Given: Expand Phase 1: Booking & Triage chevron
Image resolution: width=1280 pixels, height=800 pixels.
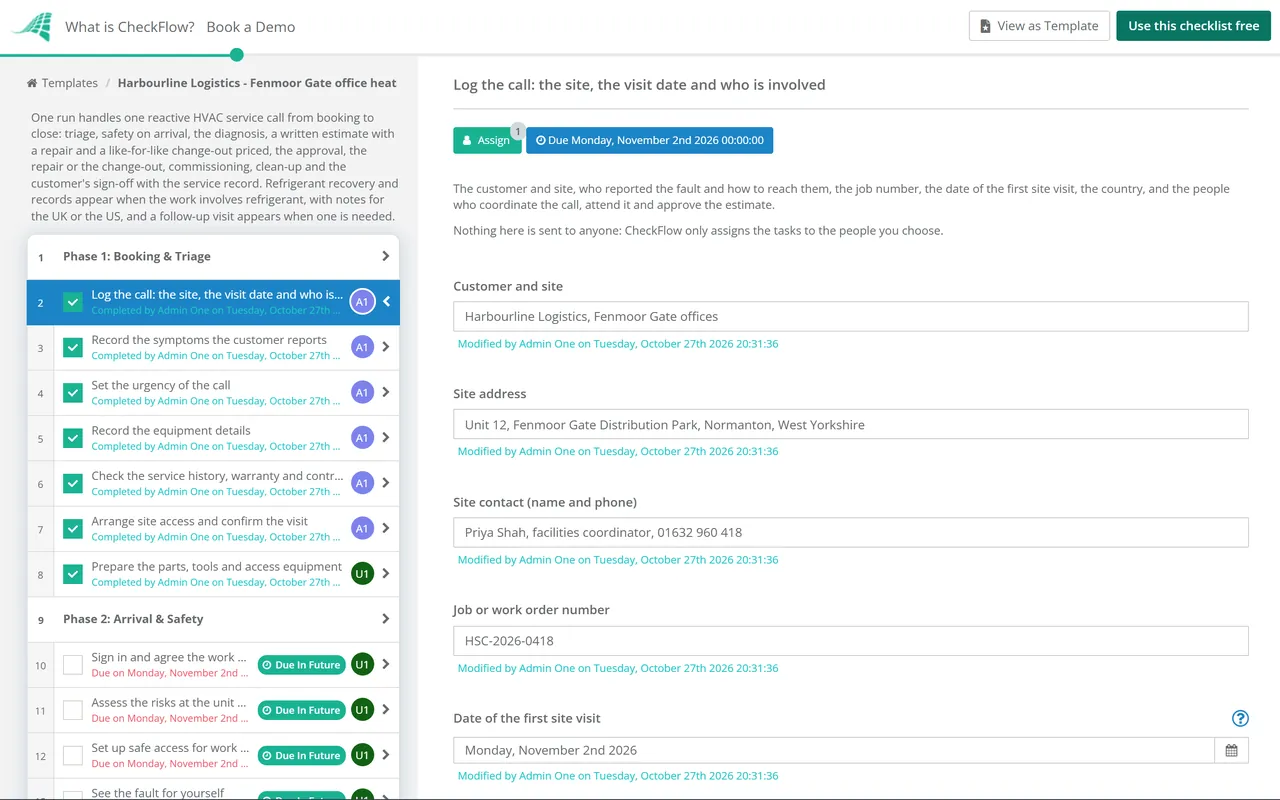Looking at the screenshot, I should click(386, 256).
